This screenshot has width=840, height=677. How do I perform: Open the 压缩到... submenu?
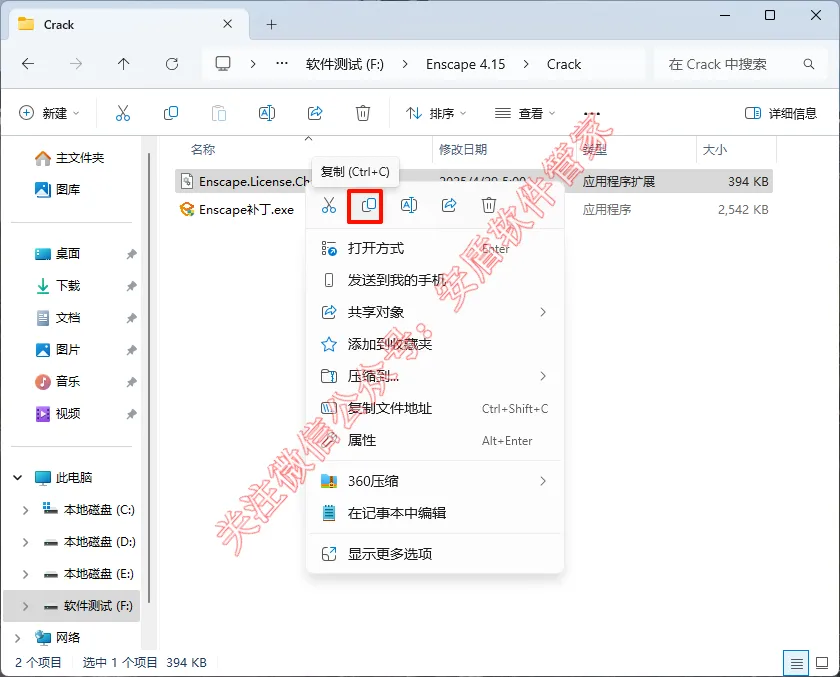pyautogui.click(x=435, y=377)
